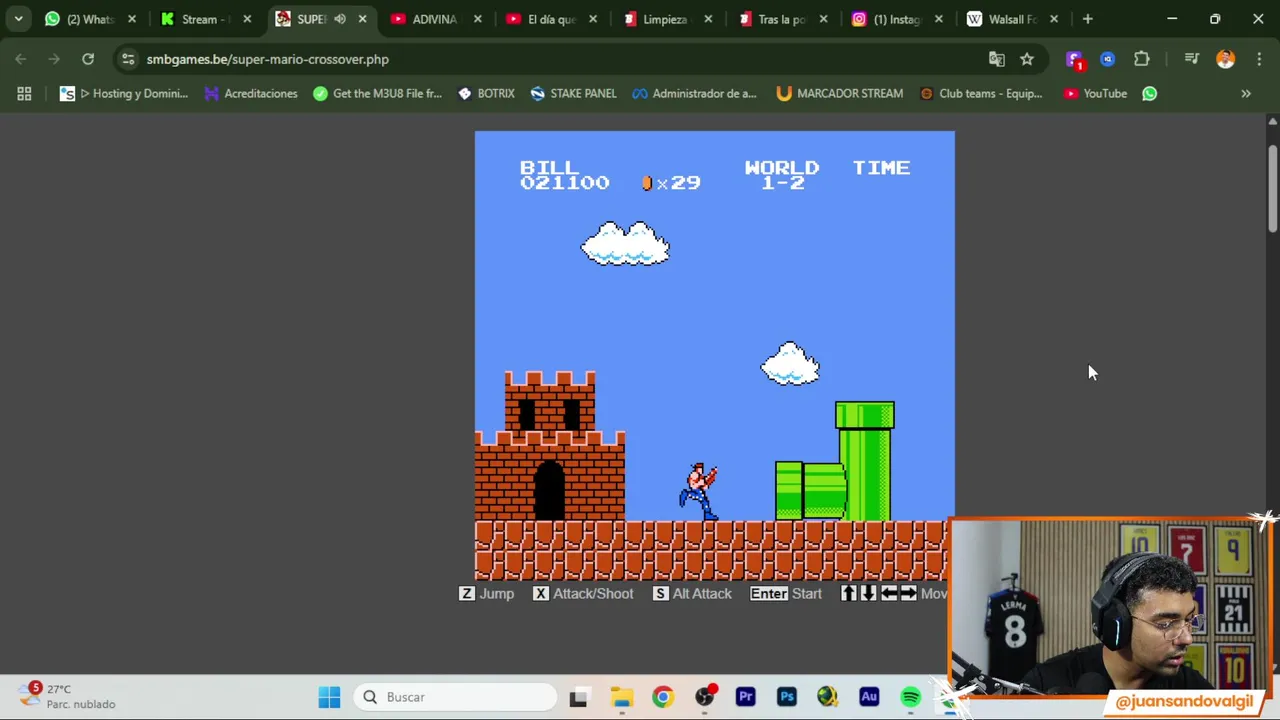The width and height of the screenshot is (1280, 720).
Task: Open the blue IQ extension icon
Action: pos(1107,59)
